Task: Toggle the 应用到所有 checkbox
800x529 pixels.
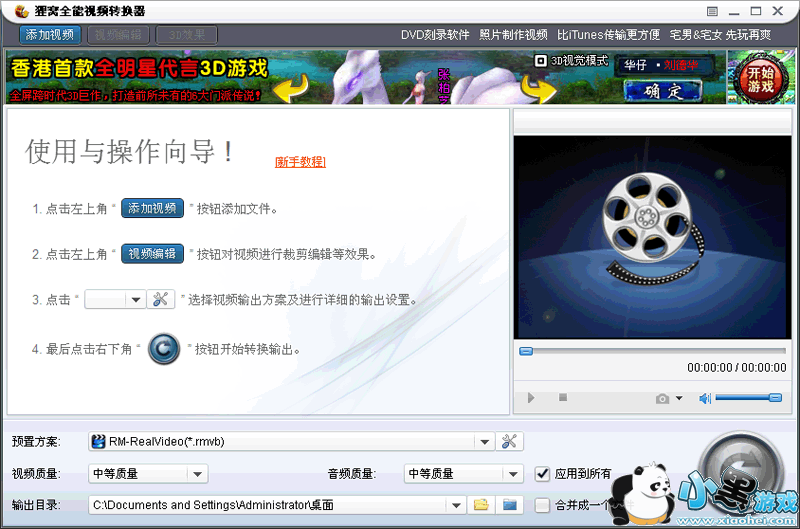Action: 542,474
